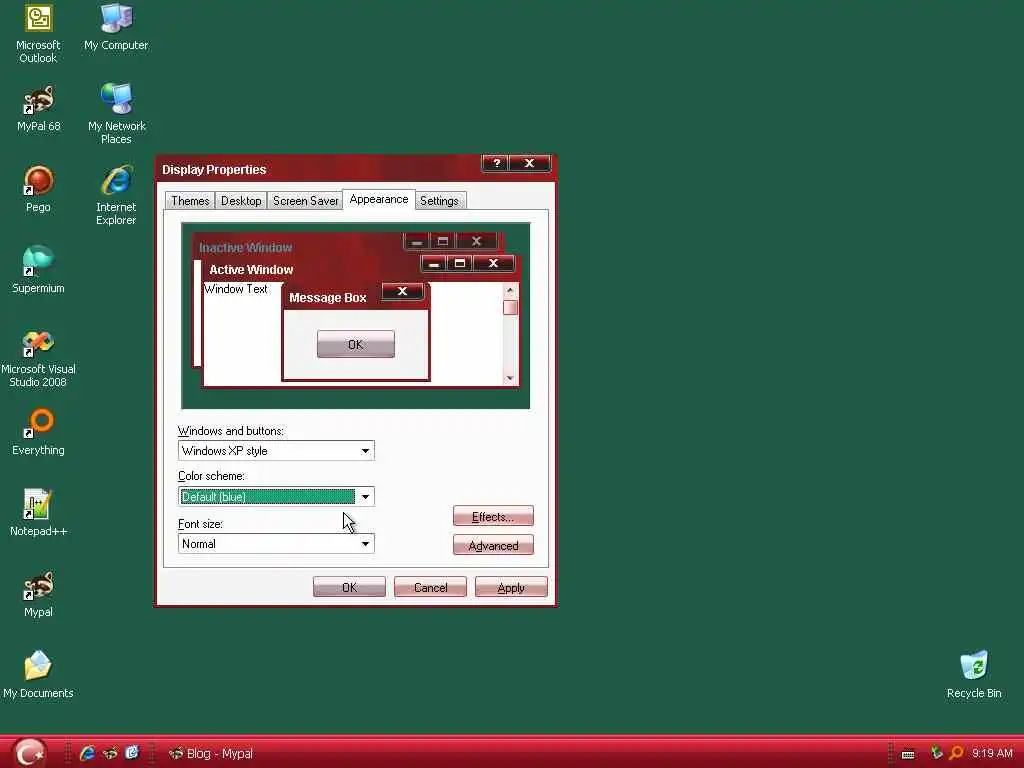
Task: Open My Network Places desktop icon
Action: coord(116,114)
